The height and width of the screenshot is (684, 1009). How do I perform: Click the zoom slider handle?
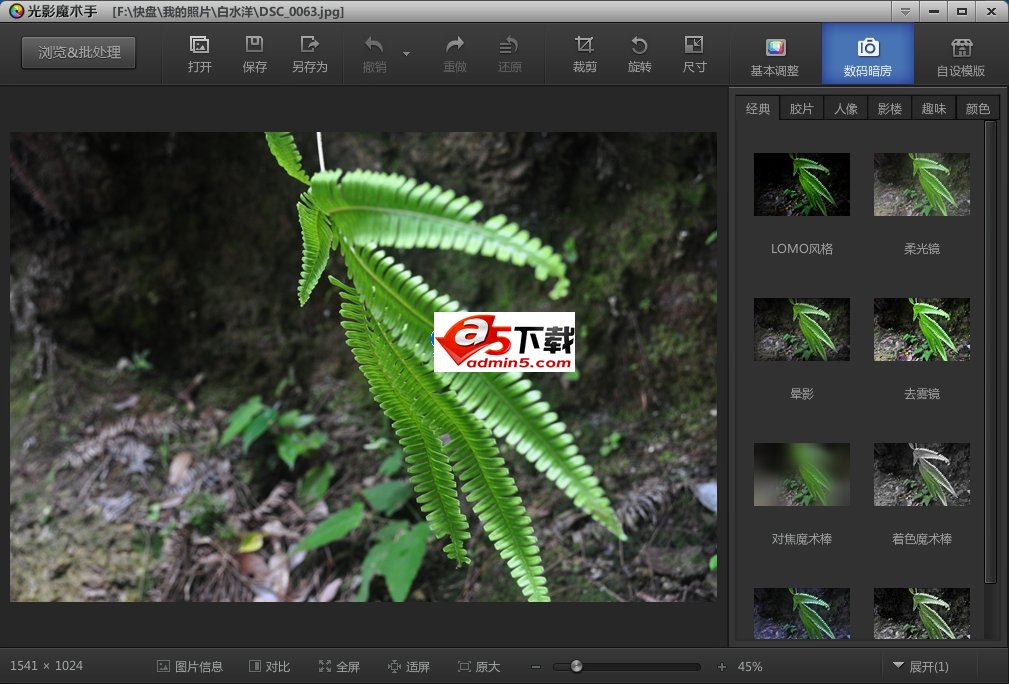576,666
